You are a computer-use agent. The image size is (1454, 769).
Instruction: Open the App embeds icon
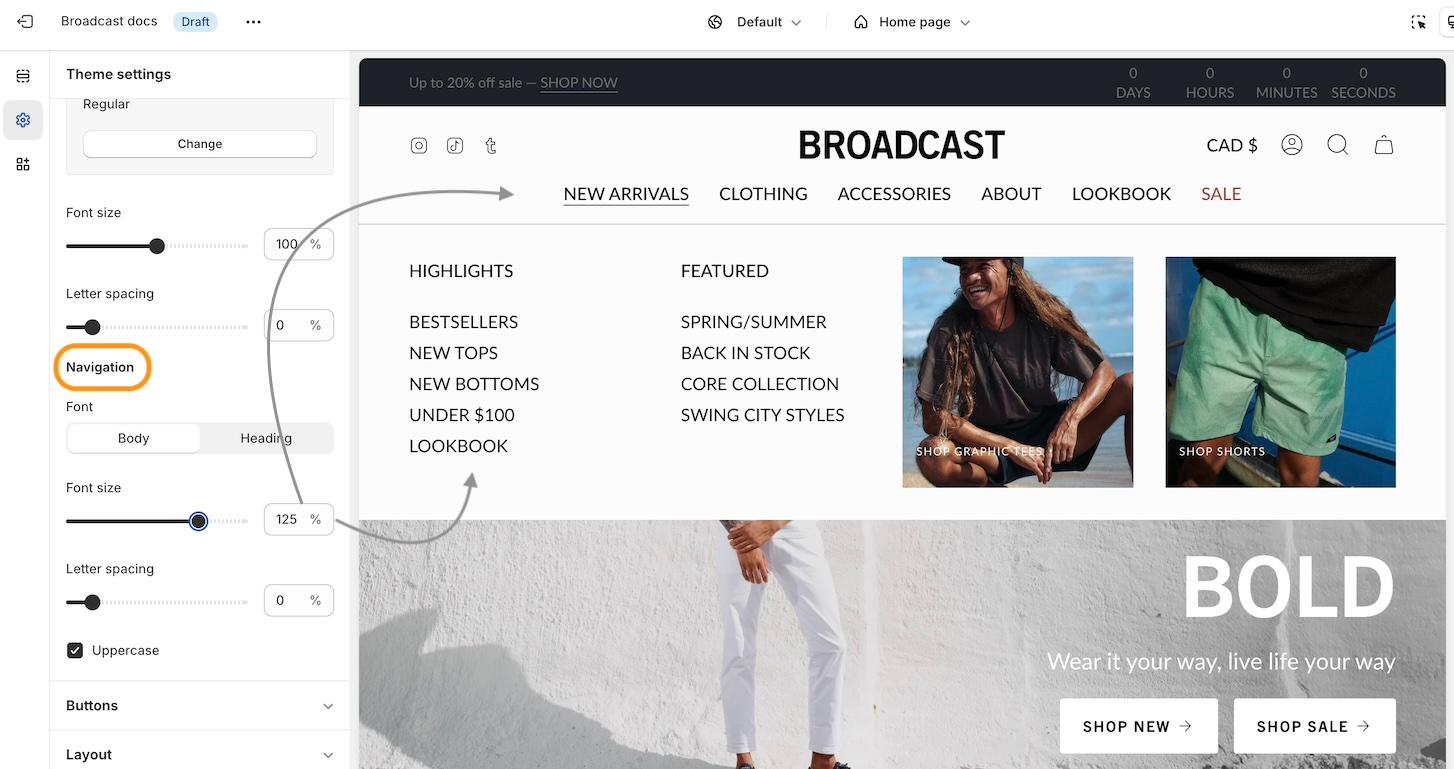coord(23,164)
